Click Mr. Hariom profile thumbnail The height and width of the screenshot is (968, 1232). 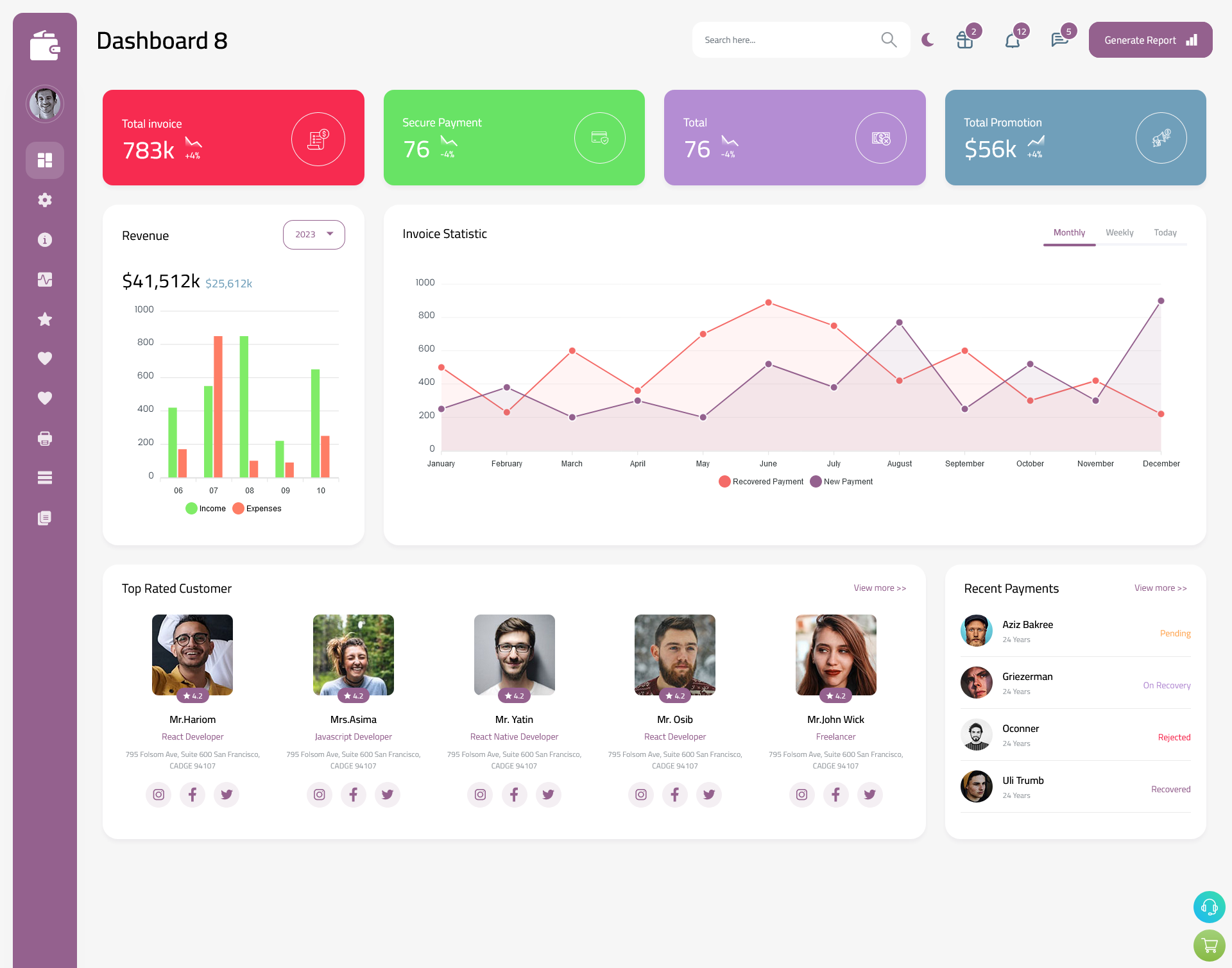[x=192, y=654]
